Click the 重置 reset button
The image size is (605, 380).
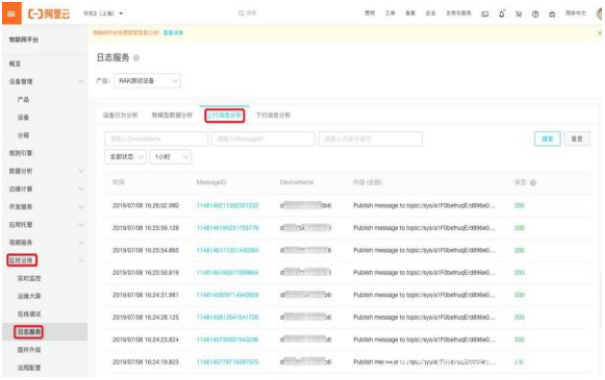click(577, 139)
